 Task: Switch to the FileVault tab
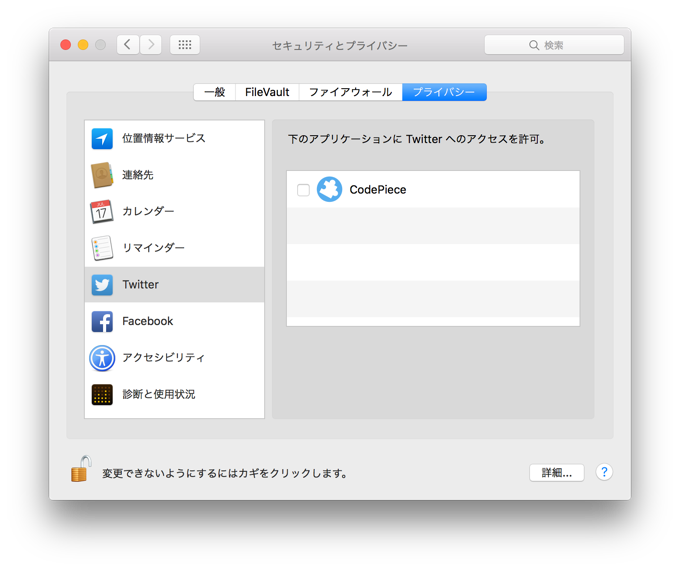267,92
